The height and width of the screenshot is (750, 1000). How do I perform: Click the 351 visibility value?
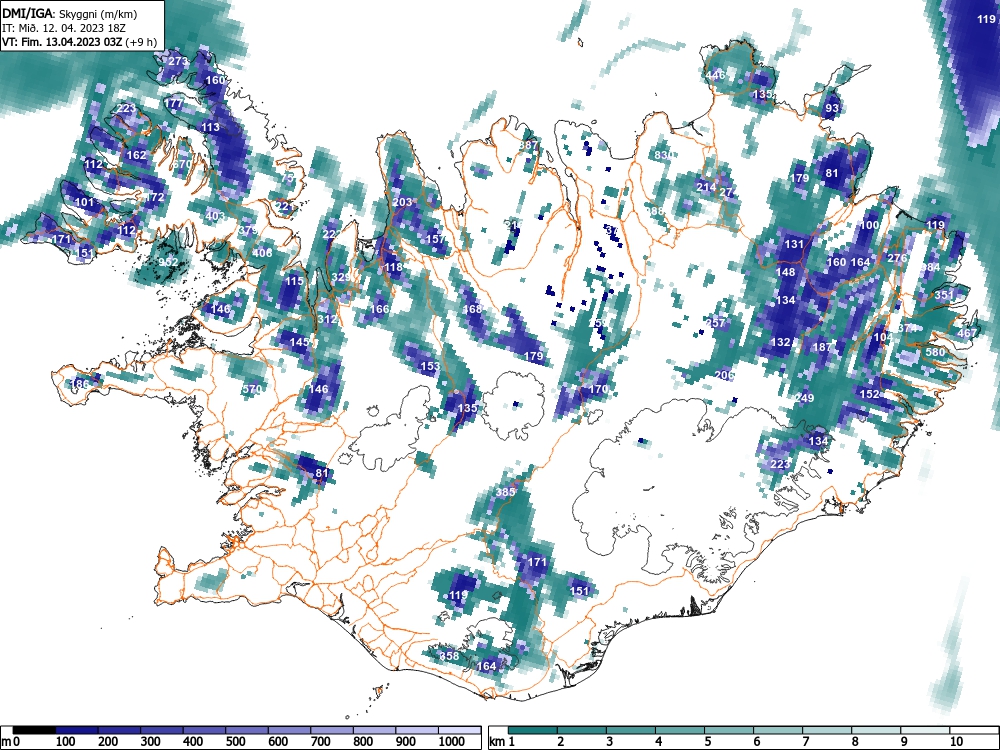[944, 295]
